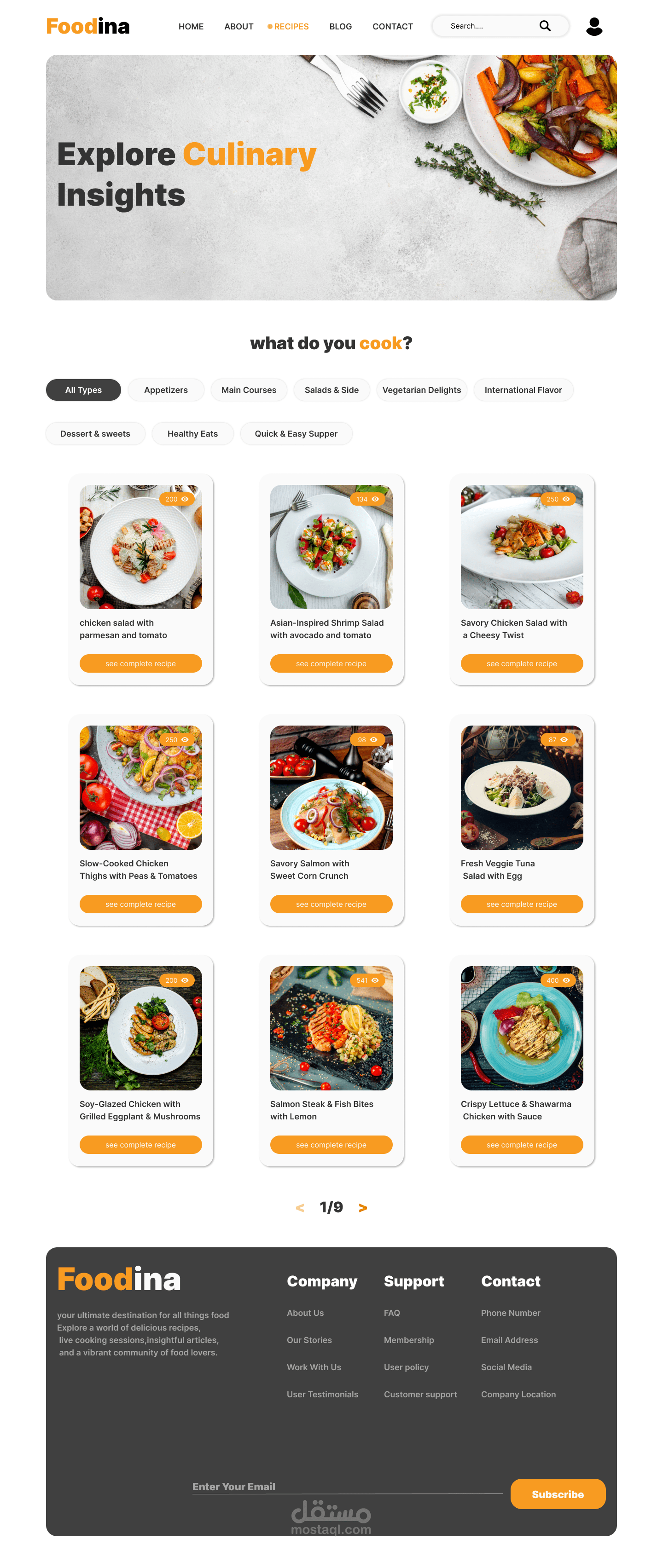
Task: Click the eye views badge showing 98
Action: click(367, 739)
